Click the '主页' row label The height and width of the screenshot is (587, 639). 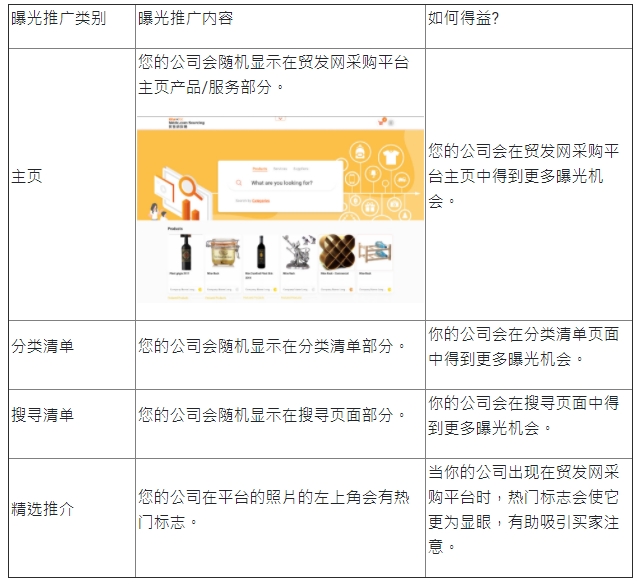click(x=27, y=176)
